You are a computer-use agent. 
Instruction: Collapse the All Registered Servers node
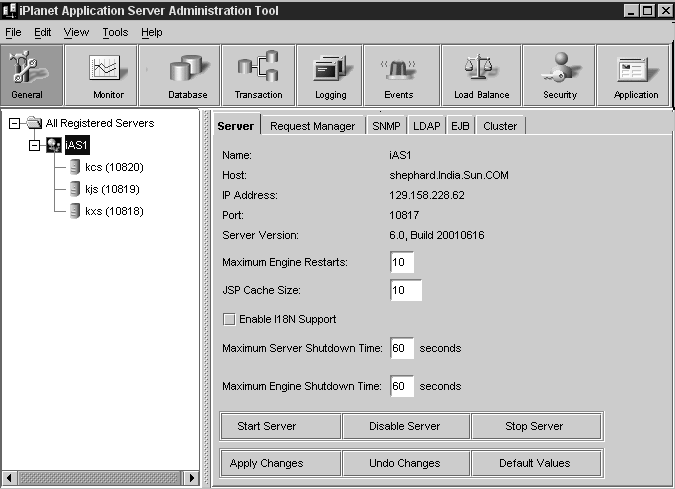(14, 124)
